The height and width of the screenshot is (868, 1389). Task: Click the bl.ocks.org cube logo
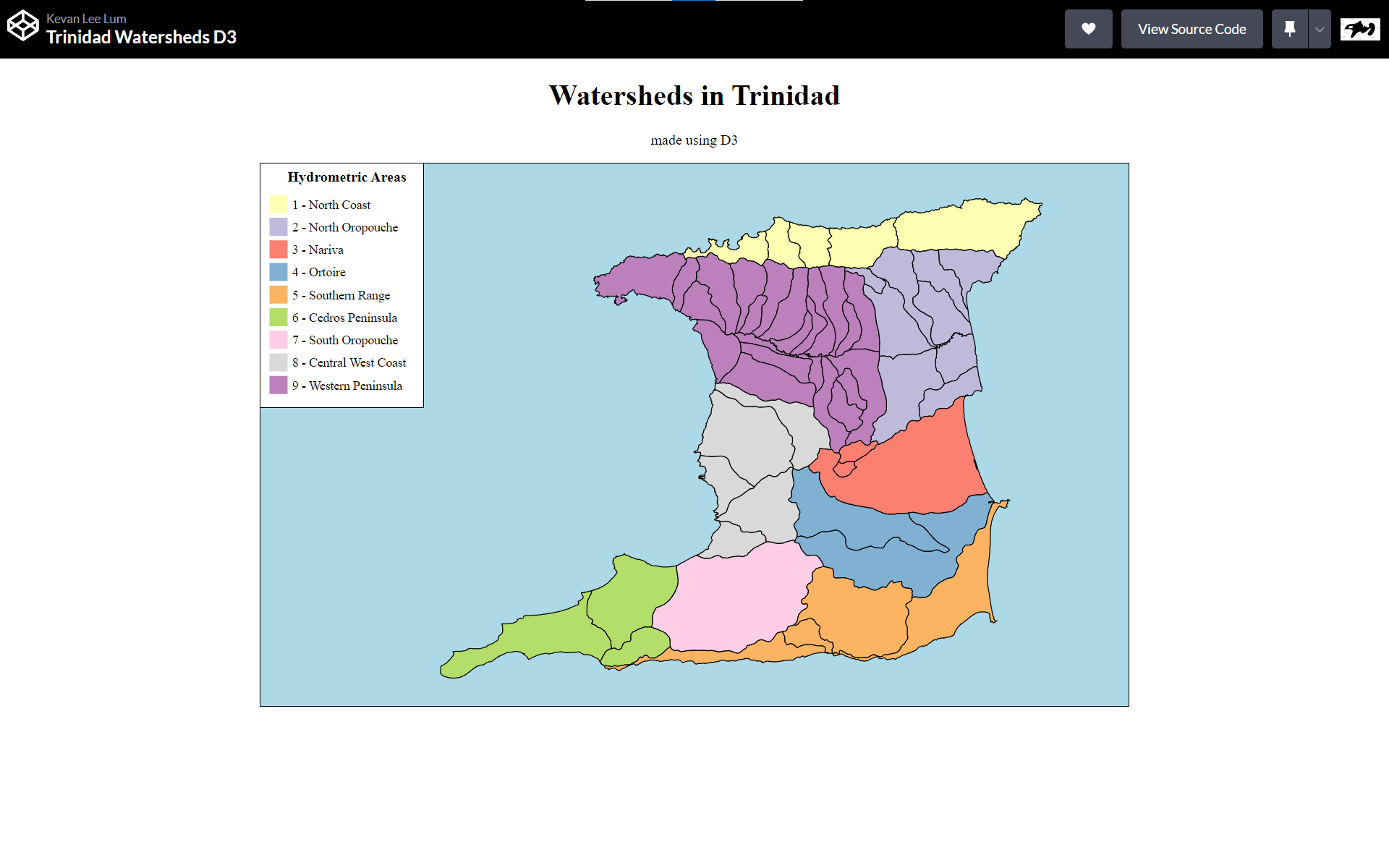tap(22, 25)
